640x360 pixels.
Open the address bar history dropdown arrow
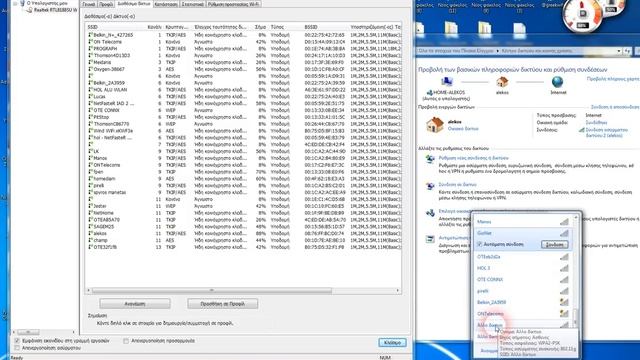619,51
